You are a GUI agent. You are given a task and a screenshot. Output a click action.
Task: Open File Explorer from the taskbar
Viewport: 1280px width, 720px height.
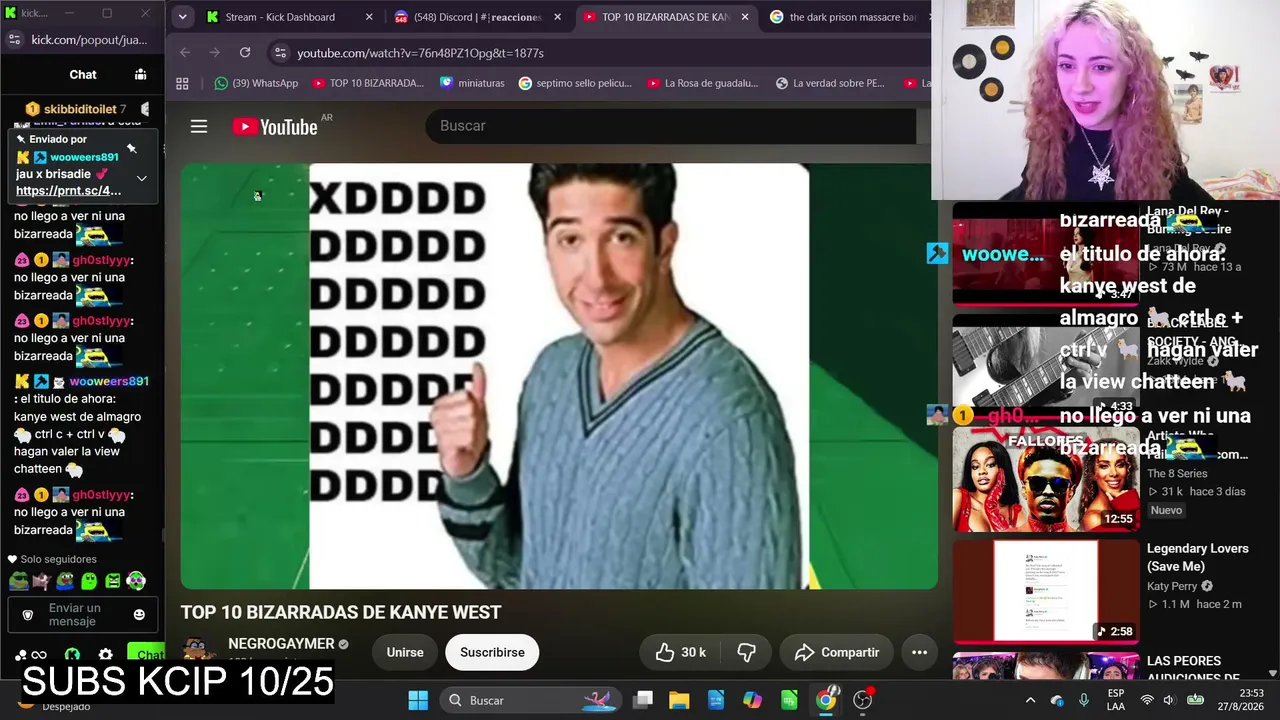(x=679, y=700)
